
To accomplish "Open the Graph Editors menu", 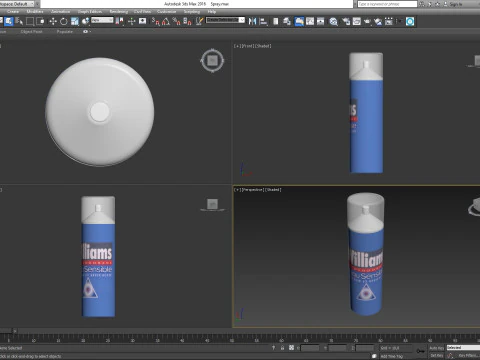I will 90,11.
